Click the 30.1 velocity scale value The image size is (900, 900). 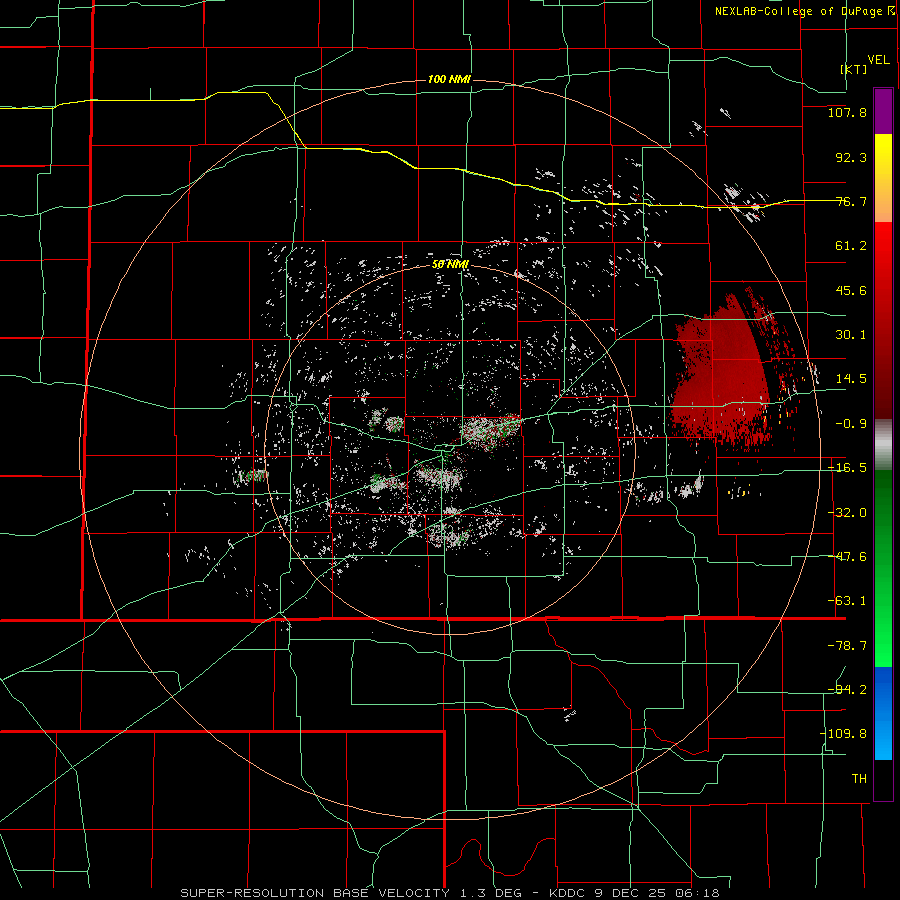pyautogui.click(x=851, y=334)
